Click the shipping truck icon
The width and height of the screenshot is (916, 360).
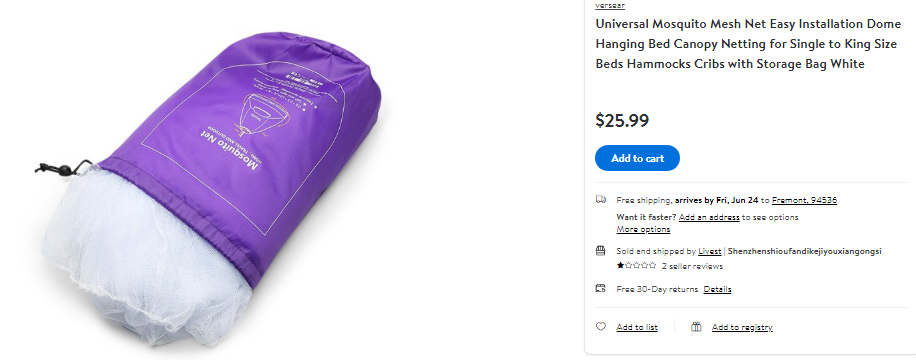click(601, 200)
